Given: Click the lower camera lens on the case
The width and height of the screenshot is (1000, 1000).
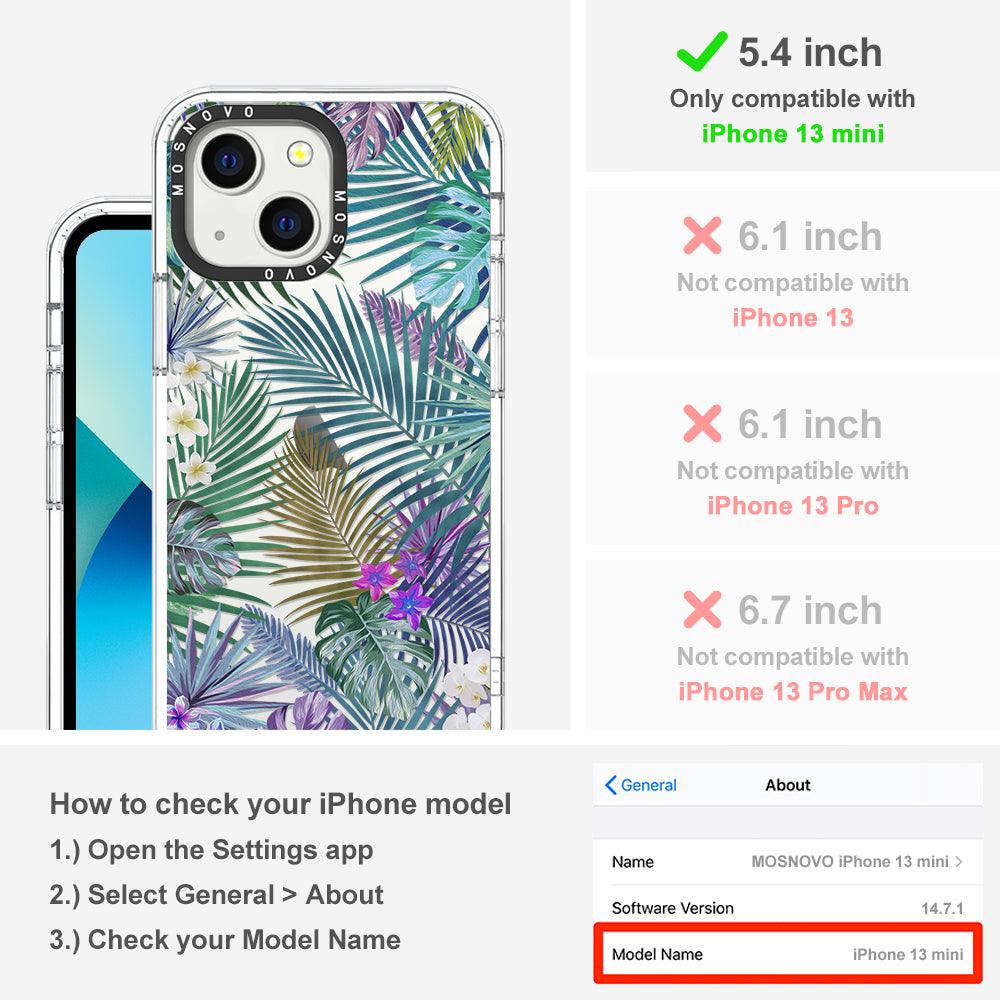Looking at the screenshot, I should click(287, 224).
